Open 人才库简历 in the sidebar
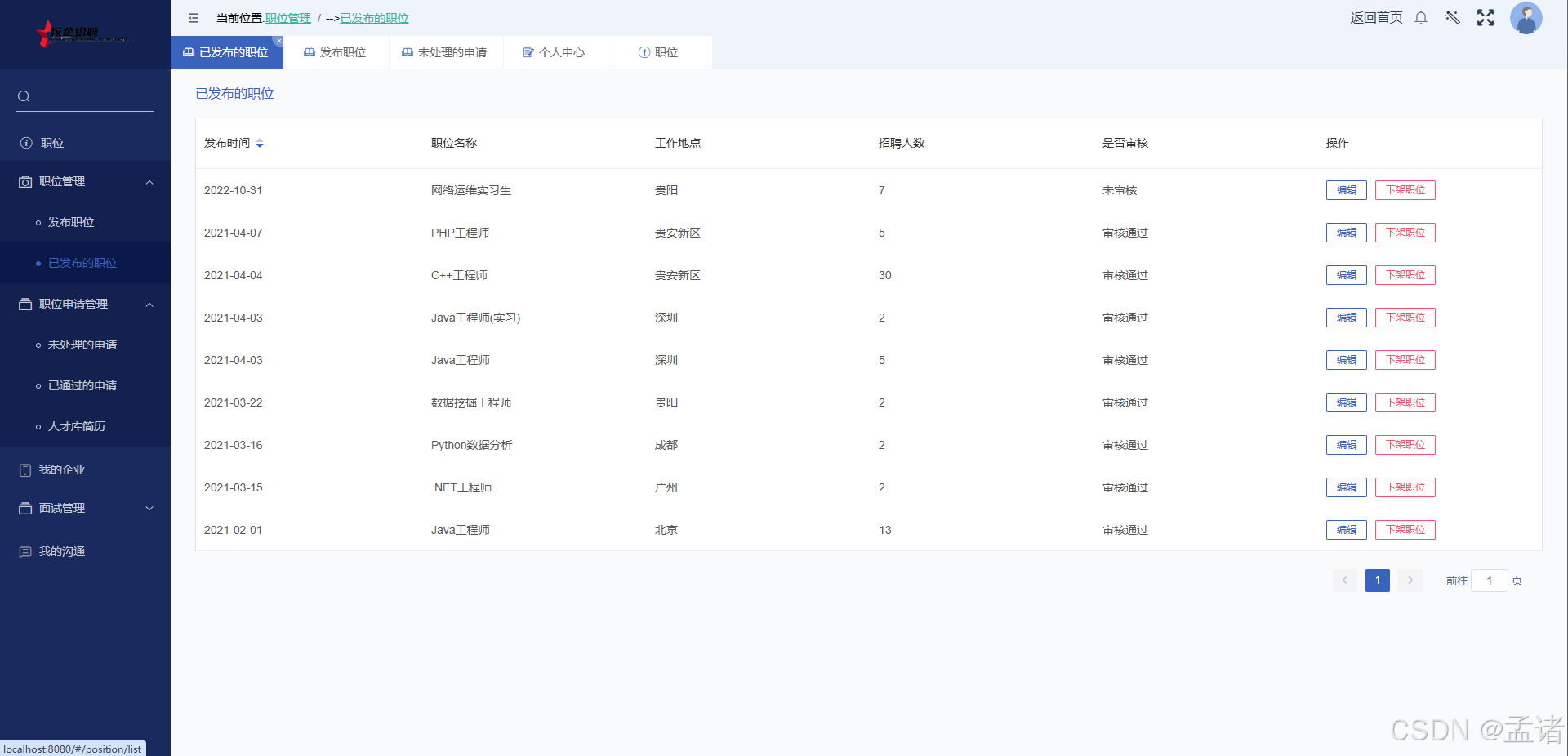The width and height of the screenshot is (1568, 756). pos(85,426)
